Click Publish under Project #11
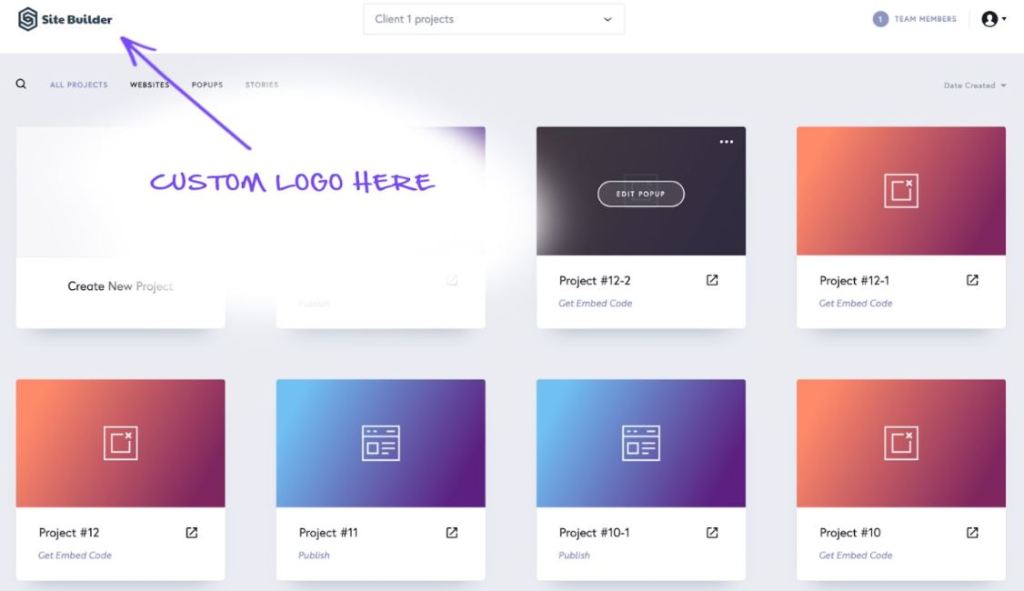 314,555
